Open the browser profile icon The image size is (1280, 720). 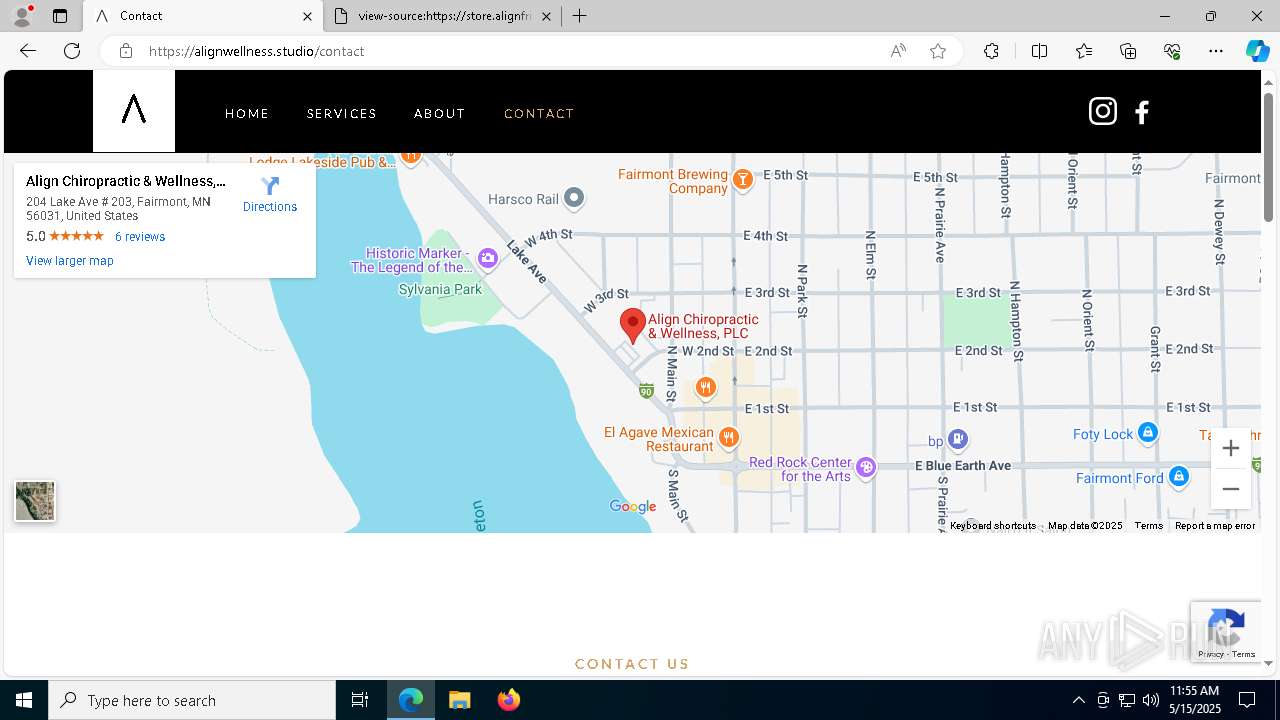(21, 15)
